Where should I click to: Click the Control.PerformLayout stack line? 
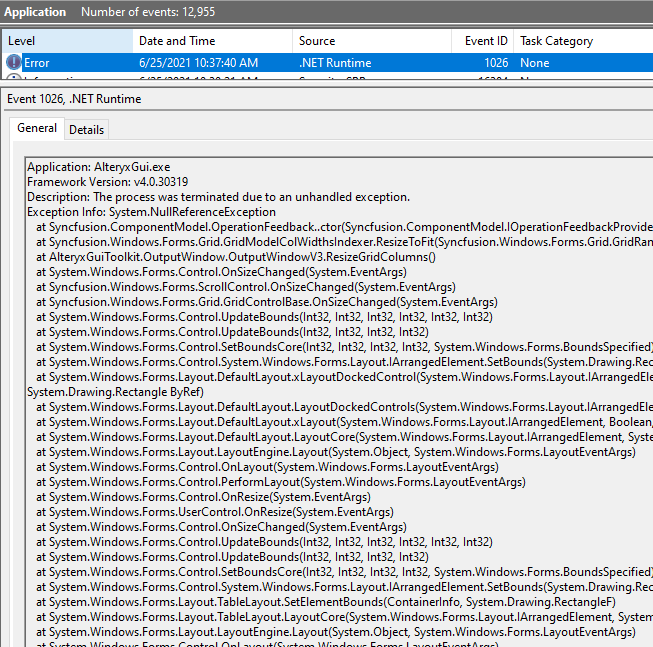tap(281, 482)
